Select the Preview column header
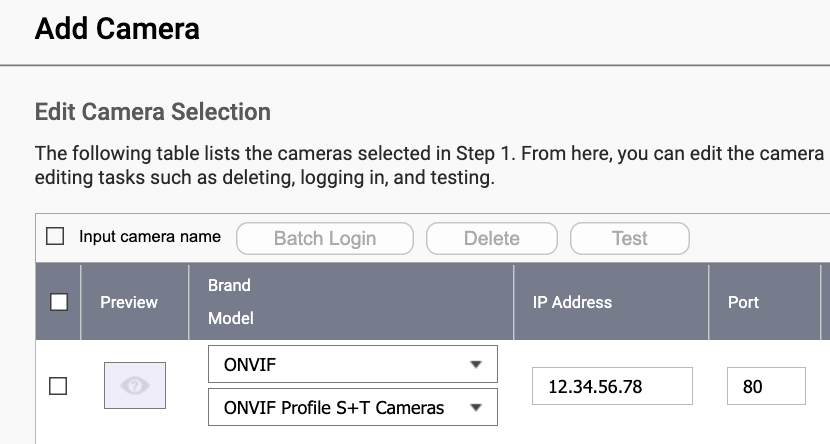Viewport: 830px width, 444px height. point(129,302)
